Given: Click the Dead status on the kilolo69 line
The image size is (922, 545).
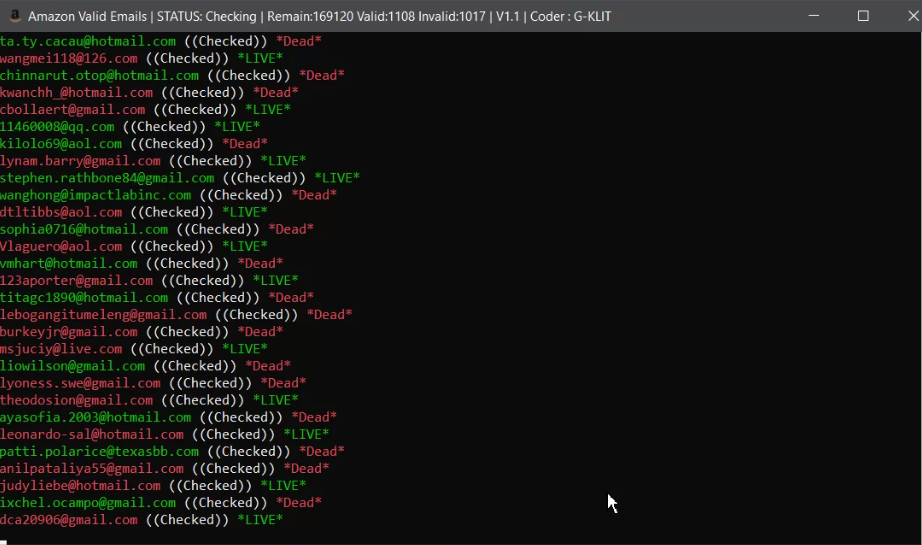Looking at the screenshot, I should [x=244, y=144].
